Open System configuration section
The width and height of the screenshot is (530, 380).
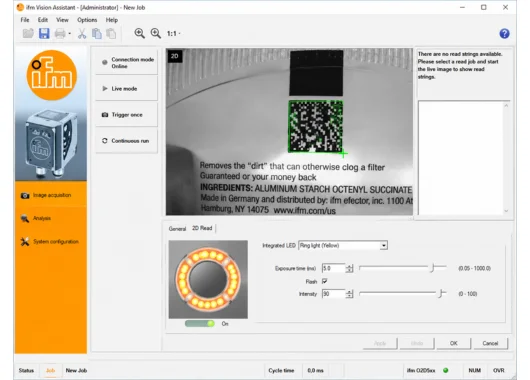51,241
